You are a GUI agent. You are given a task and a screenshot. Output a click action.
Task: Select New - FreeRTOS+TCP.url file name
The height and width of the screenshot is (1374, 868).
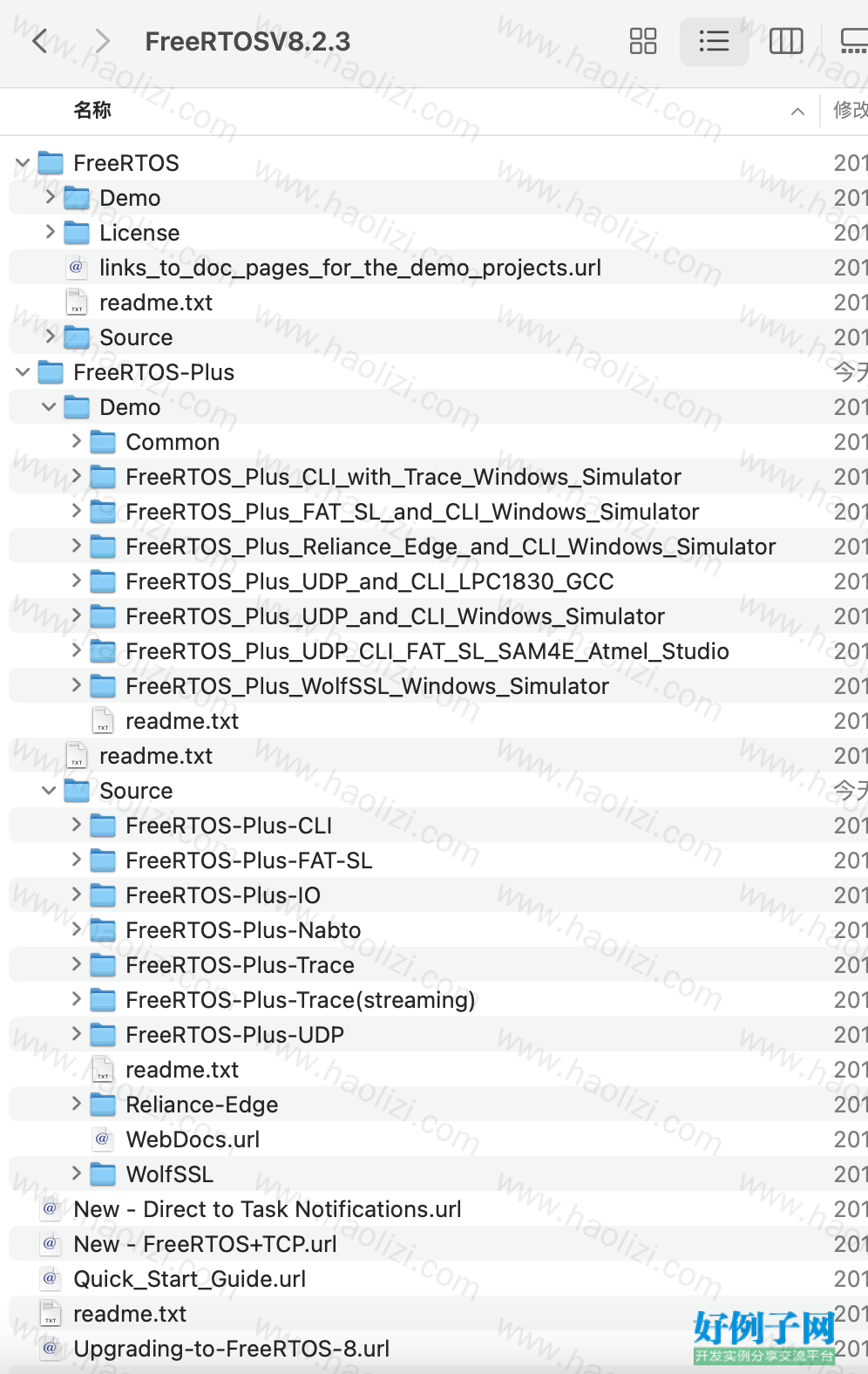pyautogui.click(x=205, y=1244)
